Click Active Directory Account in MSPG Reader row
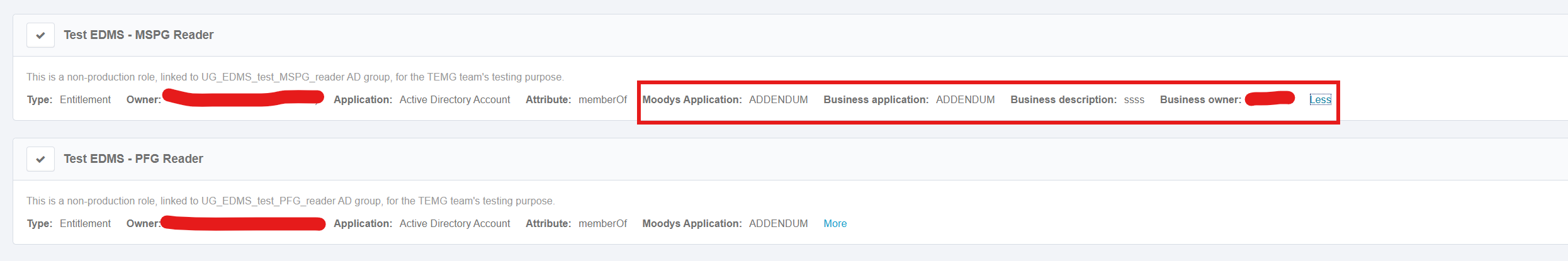This screenshot has height=261, width=1568. click(x=454, y=99)
